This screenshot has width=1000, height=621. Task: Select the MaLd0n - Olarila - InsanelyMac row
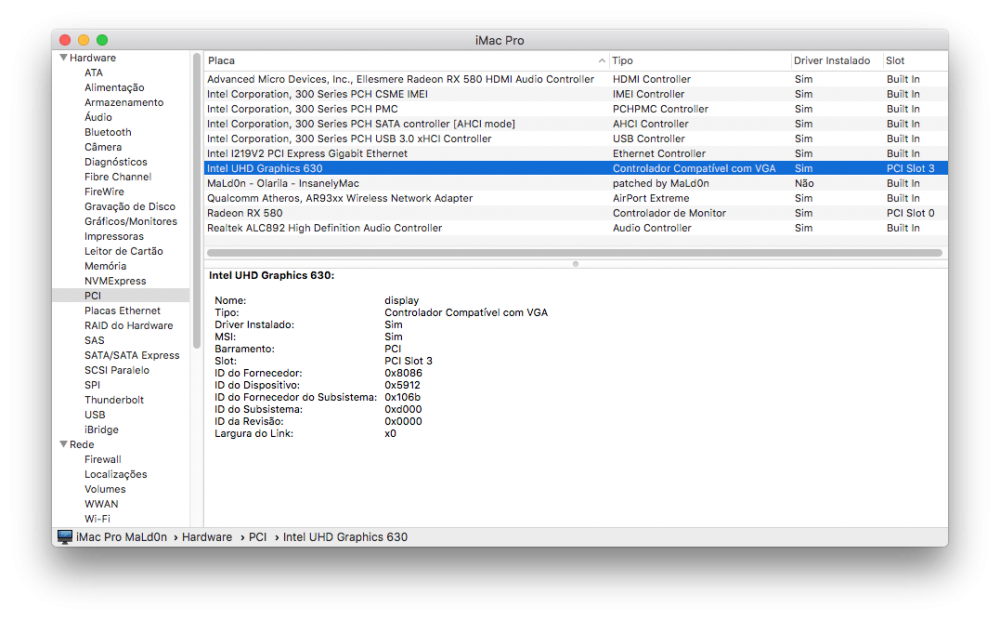click(575, 183)
